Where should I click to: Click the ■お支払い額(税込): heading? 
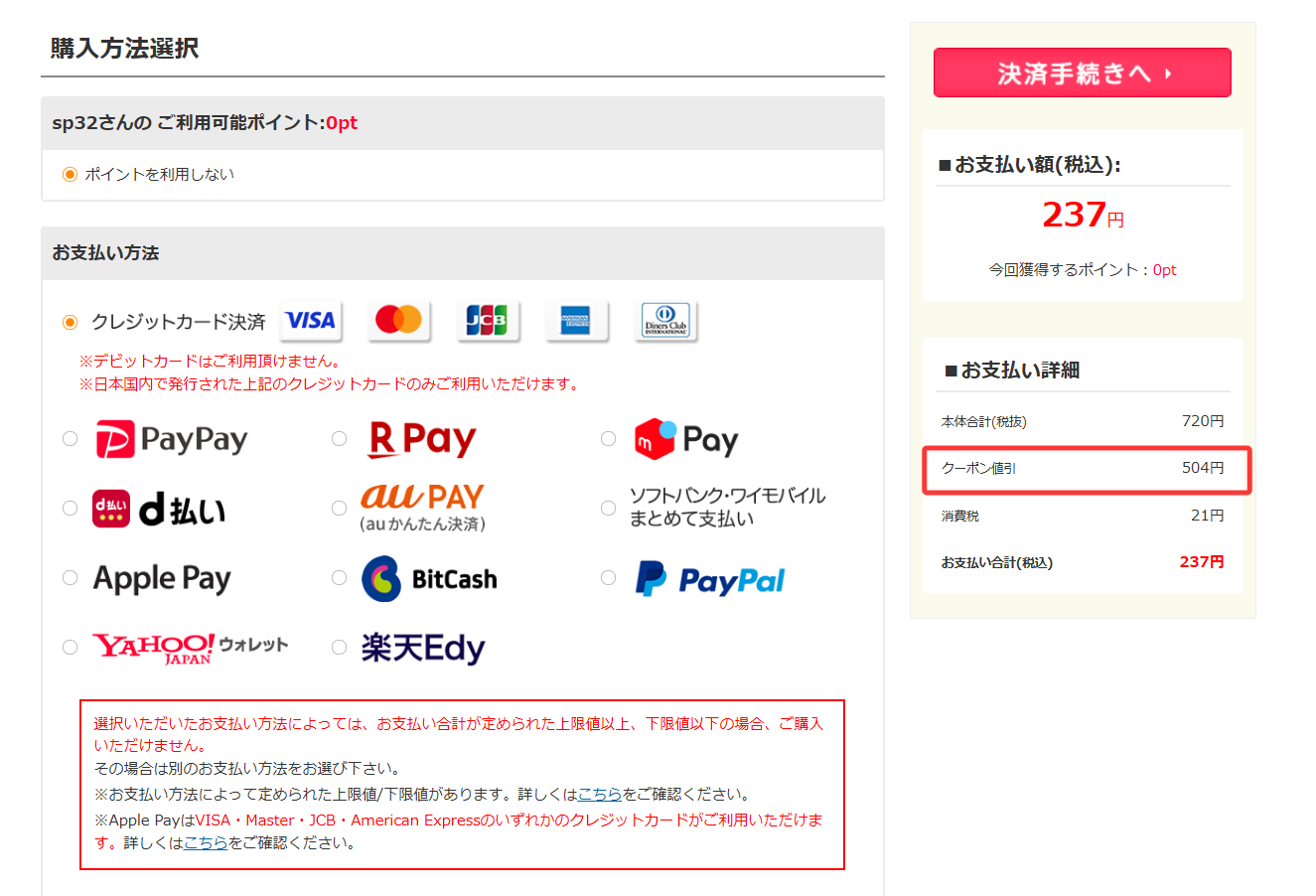[1030, 165]
